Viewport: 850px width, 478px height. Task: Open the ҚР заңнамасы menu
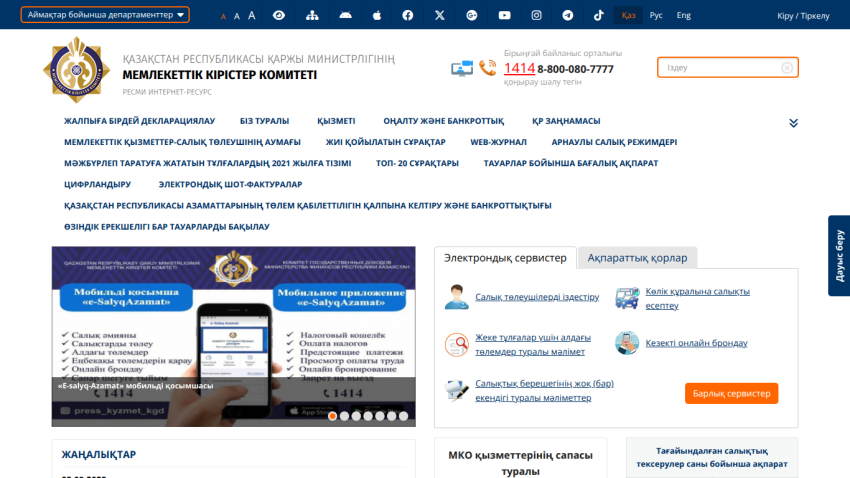tap(566, 121)
